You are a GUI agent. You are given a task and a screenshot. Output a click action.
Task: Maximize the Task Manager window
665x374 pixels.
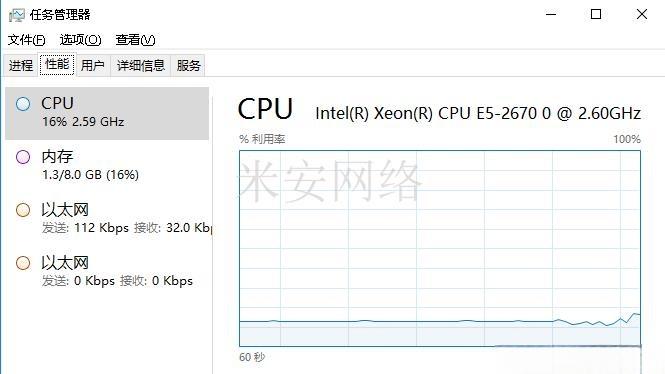click(x=596, y=14)
